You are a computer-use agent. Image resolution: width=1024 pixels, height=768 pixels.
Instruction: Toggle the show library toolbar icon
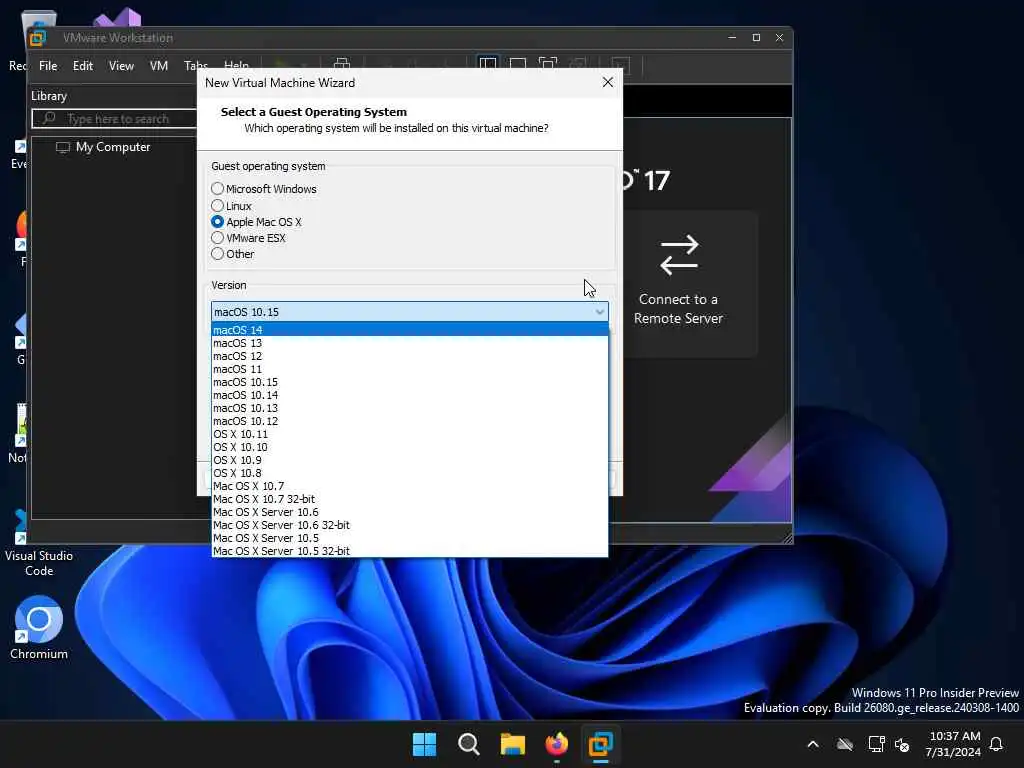click(488, 65)
